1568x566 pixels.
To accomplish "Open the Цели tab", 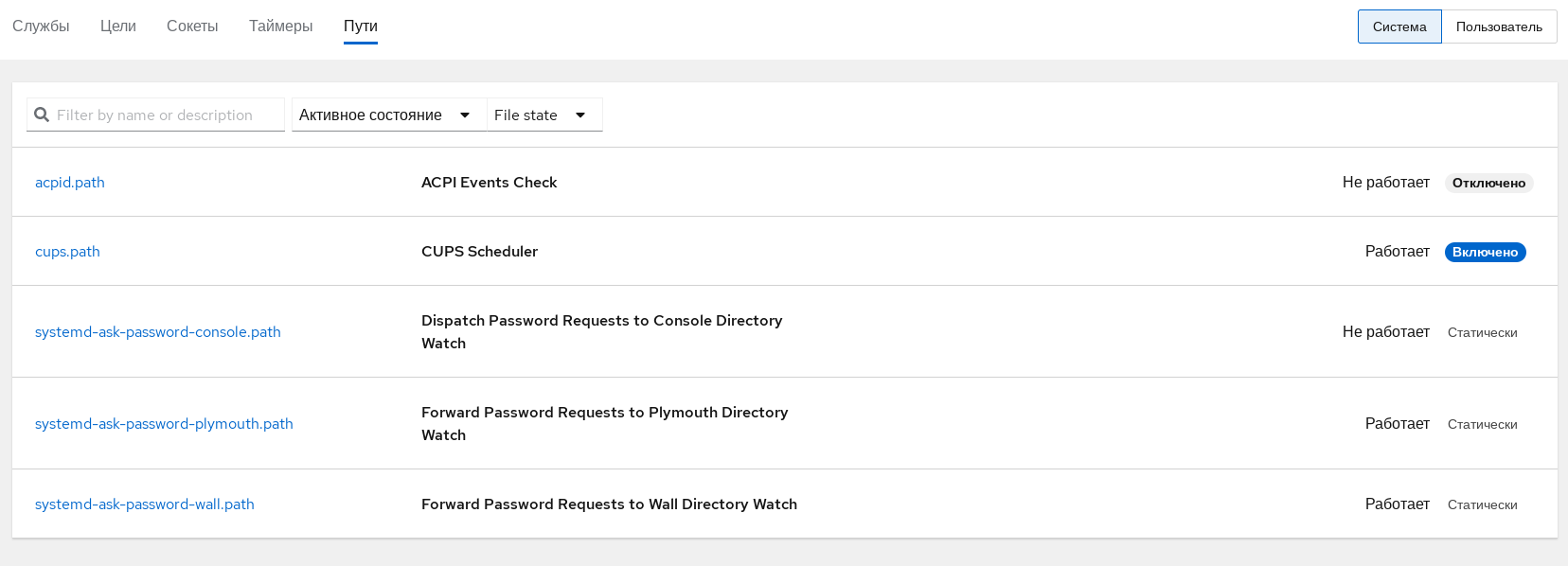I will [118, 27].
